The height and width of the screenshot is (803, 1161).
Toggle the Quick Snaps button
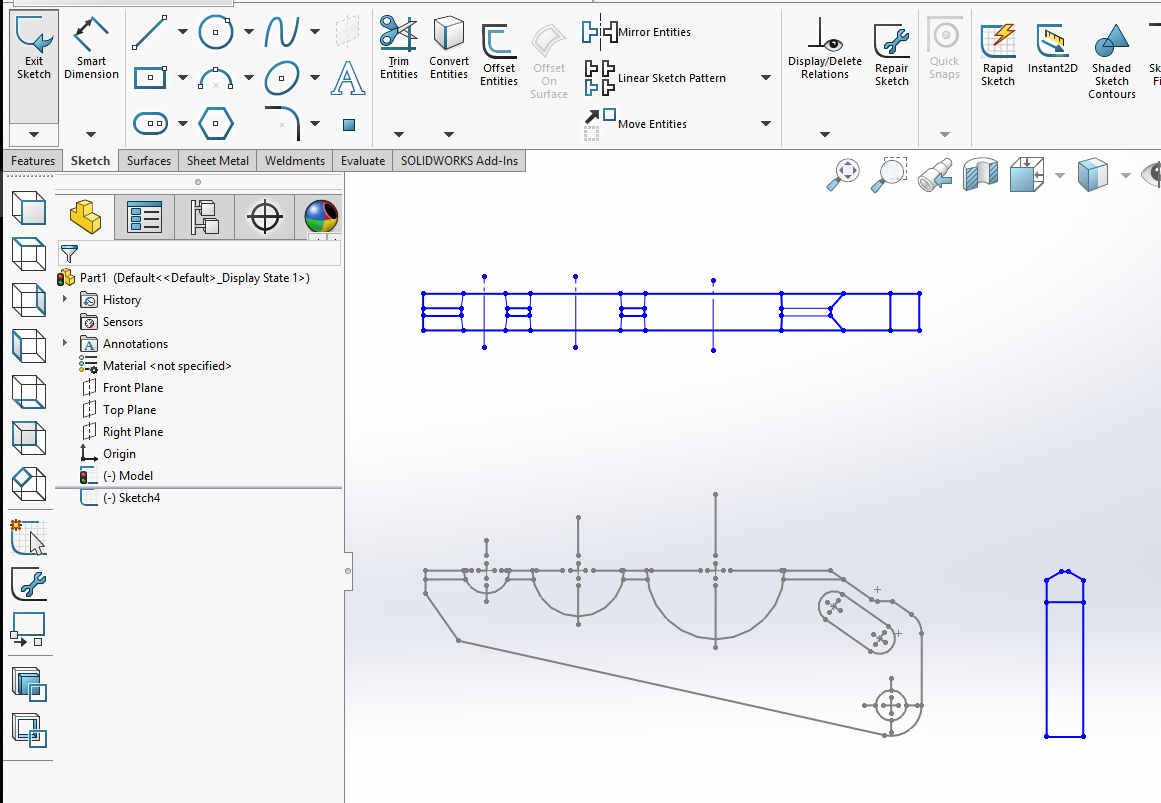(x=944, y=49)
